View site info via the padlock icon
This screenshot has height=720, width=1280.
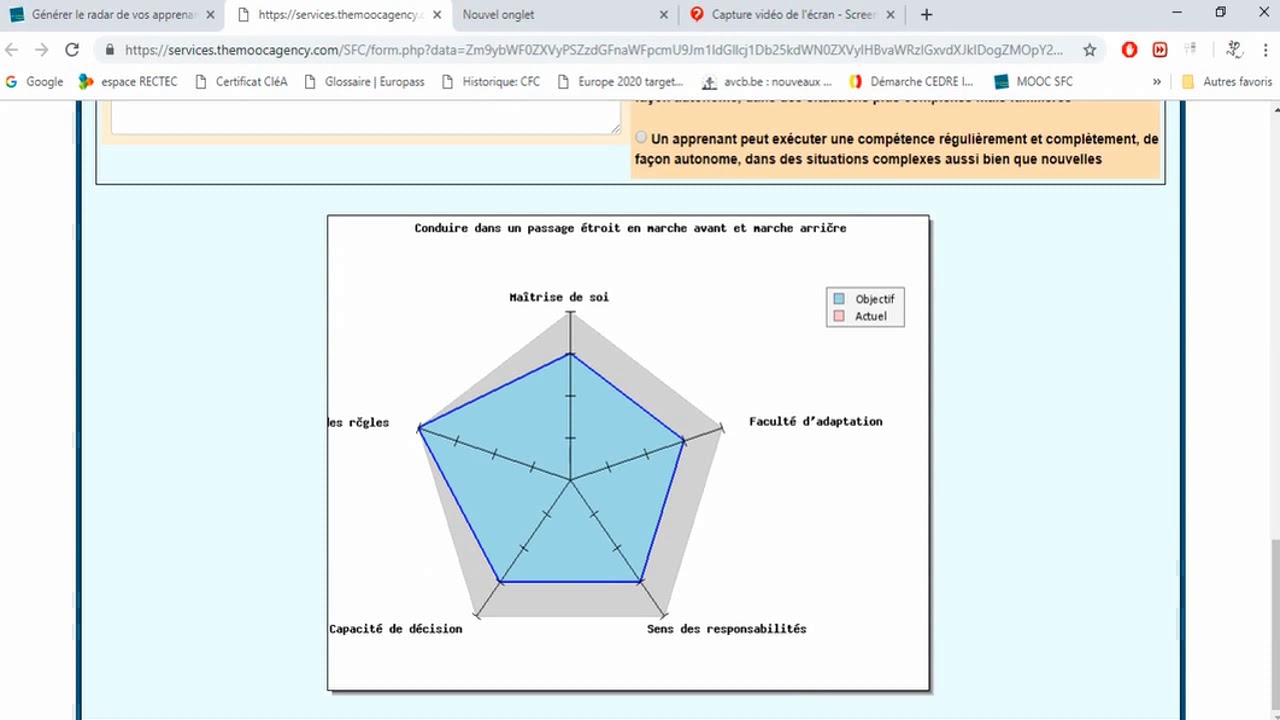(x=109, y=49)
